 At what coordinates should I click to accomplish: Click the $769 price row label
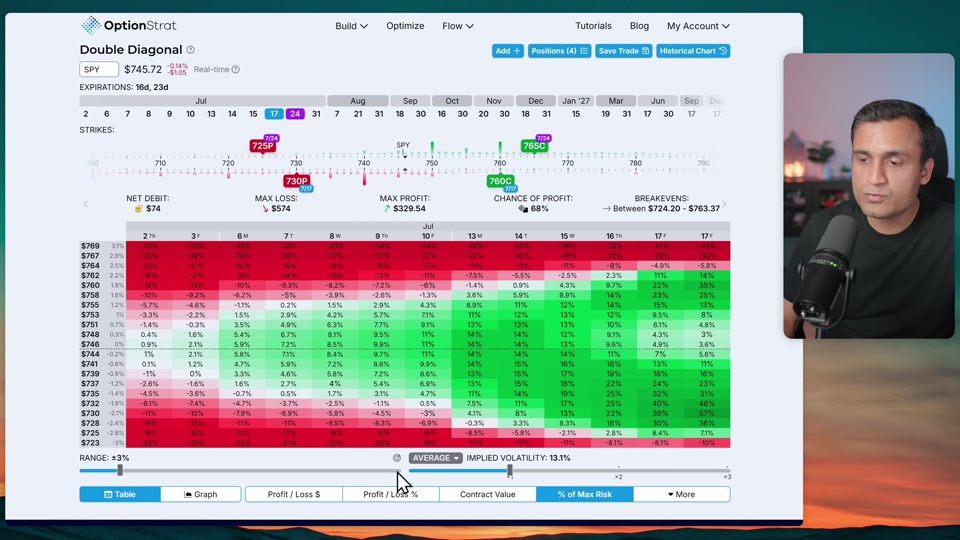[x=90, y=246]
